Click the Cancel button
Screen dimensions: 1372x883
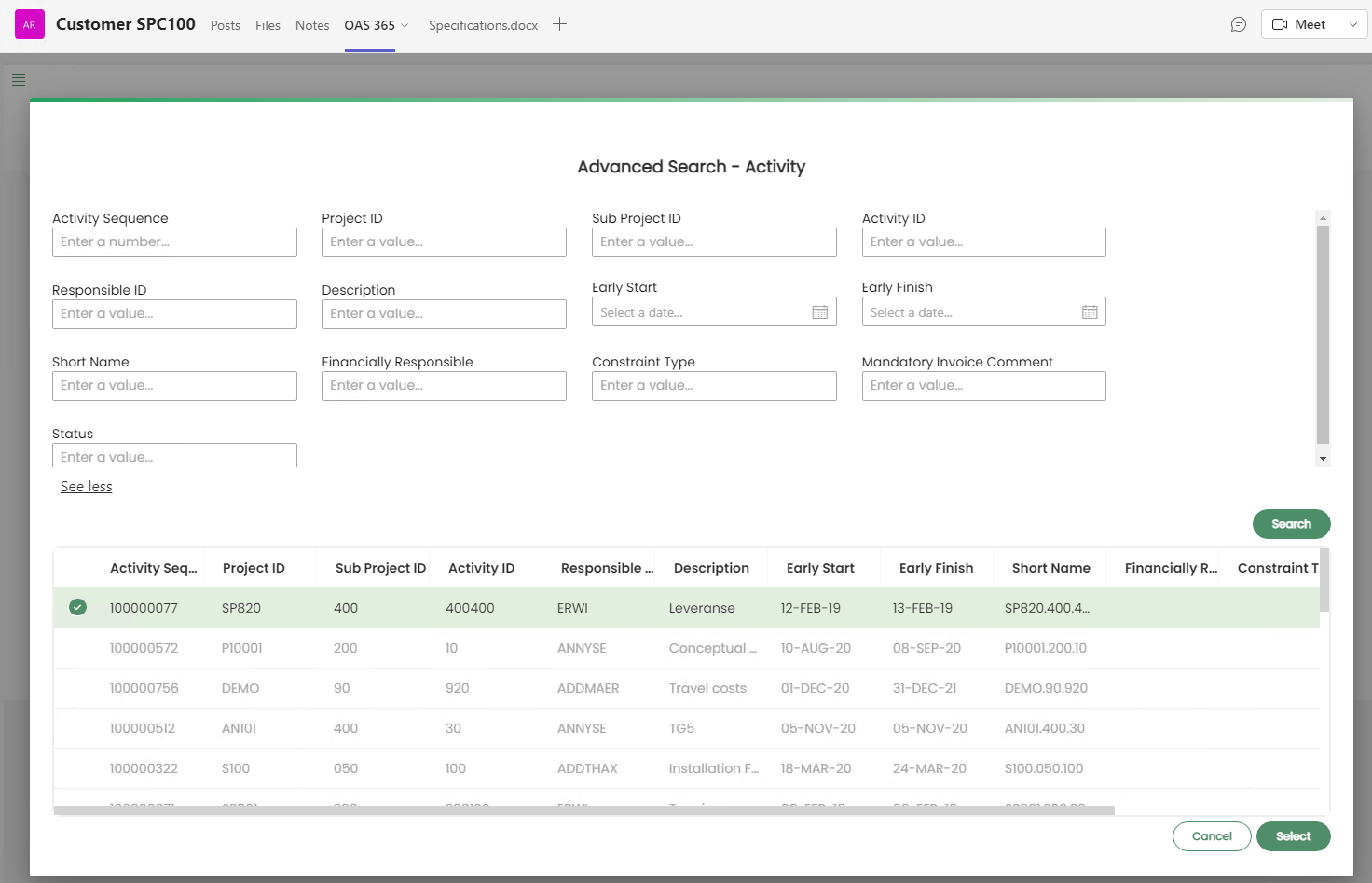pyautogui.click(x=1211, y=836)
